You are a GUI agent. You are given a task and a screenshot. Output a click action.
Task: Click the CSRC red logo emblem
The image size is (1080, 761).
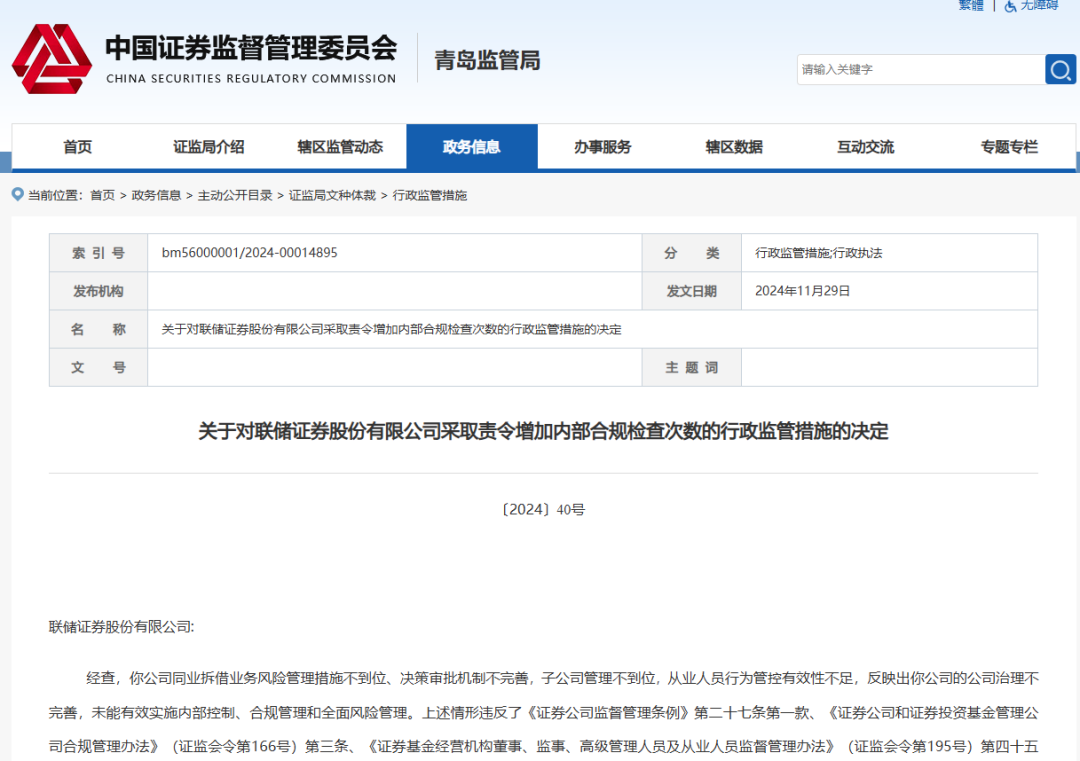(x=52, y=59)
